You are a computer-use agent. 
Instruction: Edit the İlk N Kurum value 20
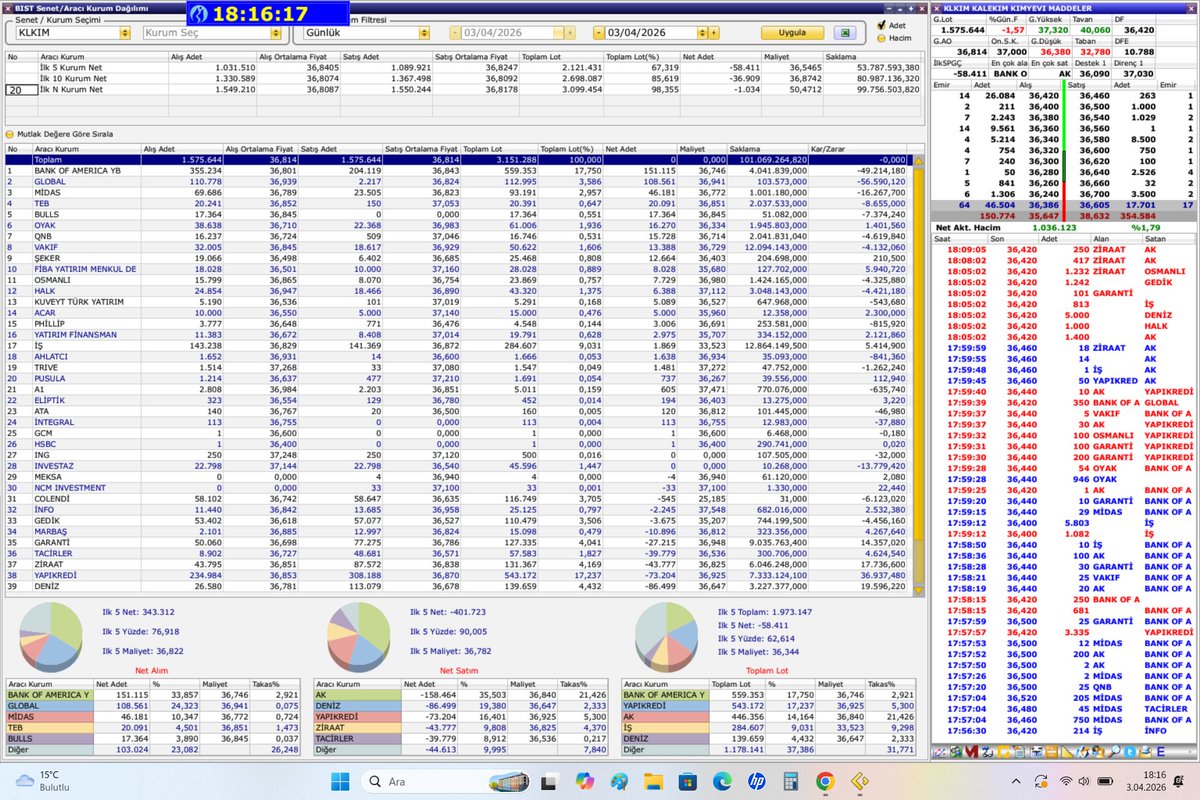tap(20, 90)
